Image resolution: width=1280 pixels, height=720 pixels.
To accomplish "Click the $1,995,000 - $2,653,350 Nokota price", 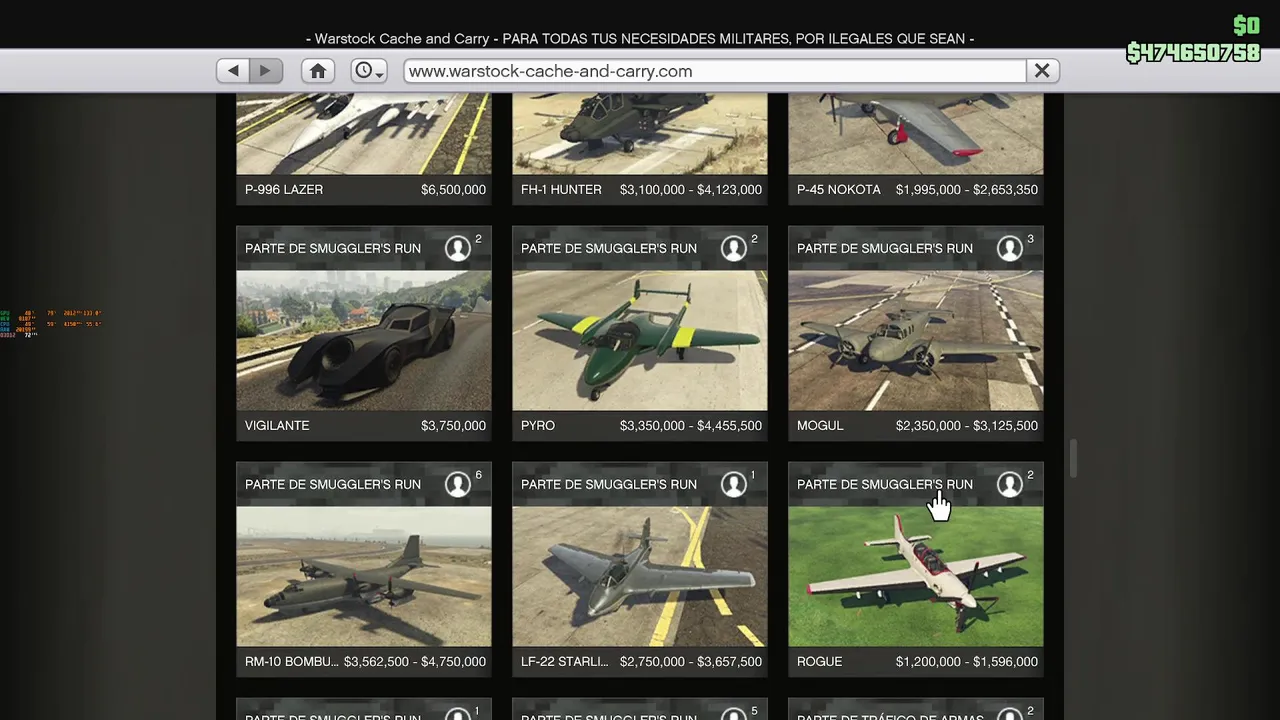I will [x=967, y=189].
